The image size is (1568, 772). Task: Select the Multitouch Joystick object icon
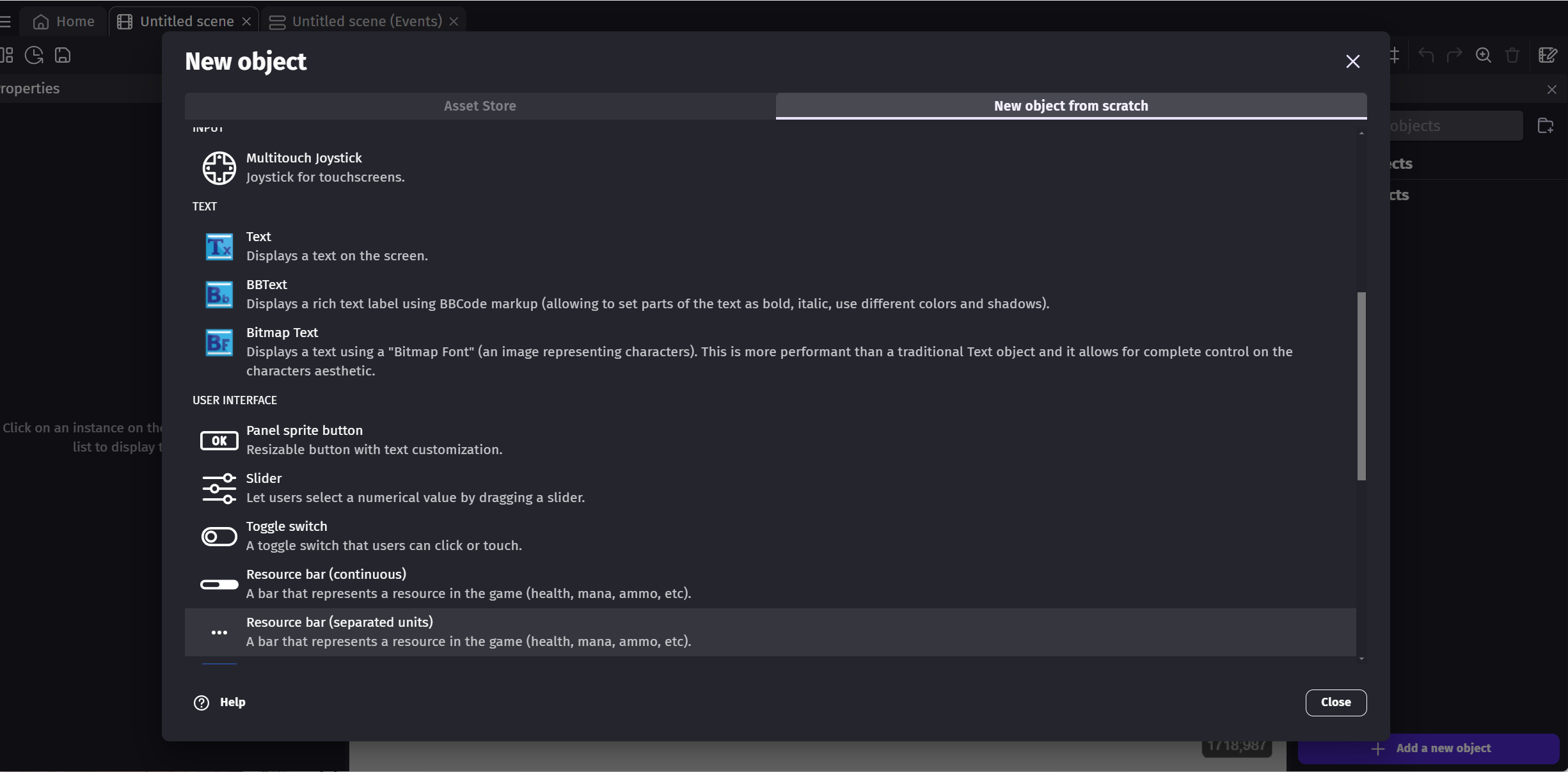pos(219,168)
